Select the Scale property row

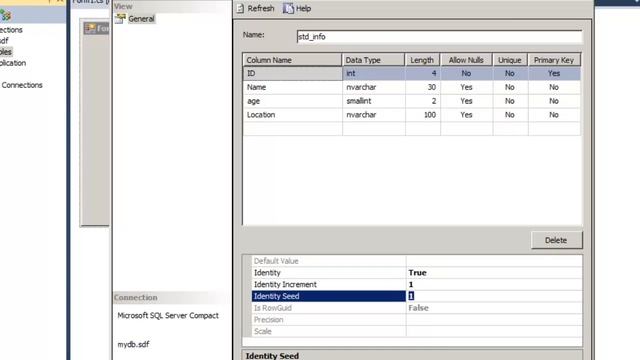point(329,331)
